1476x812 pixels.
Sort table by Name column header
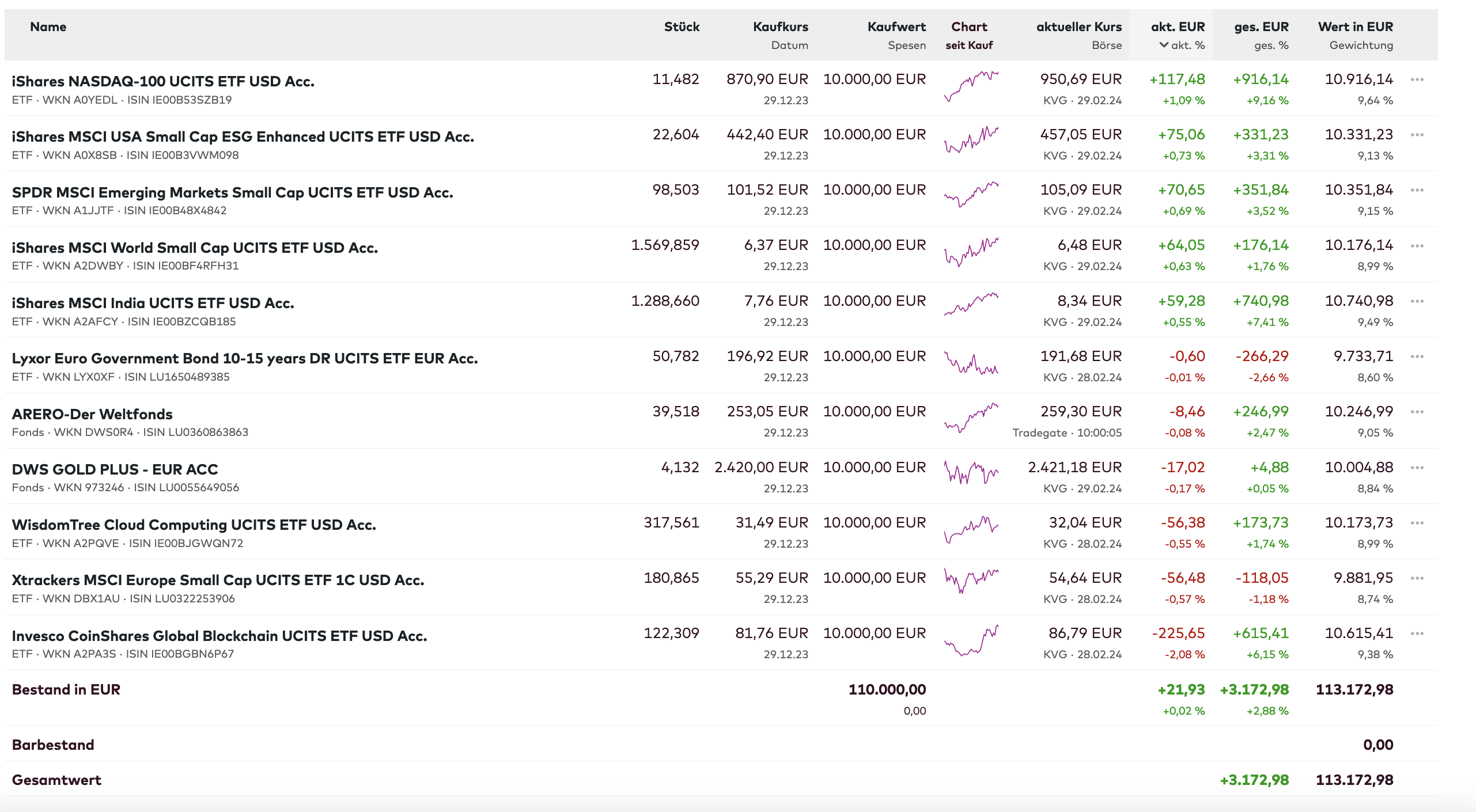click(48, 26)
